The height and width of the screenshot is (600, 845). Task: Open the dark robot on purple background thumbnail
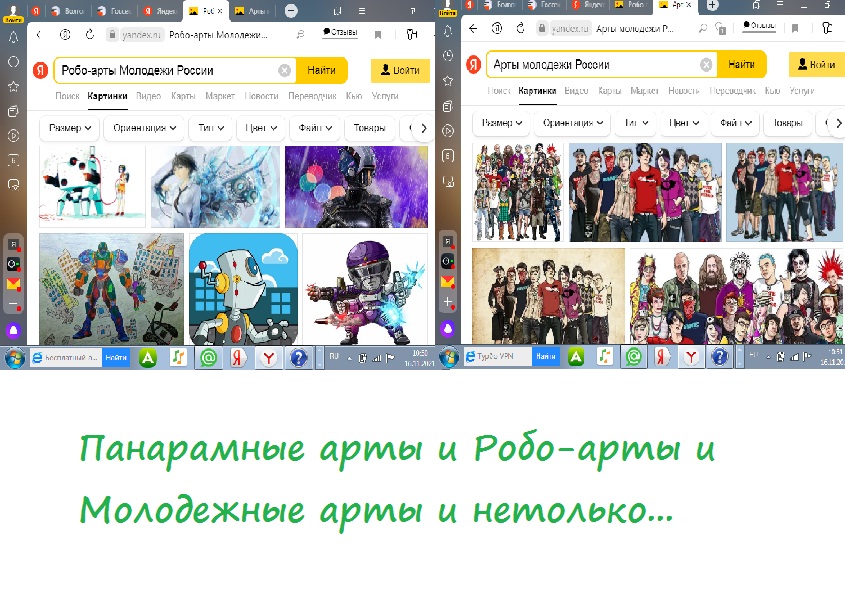click(356, 187)
